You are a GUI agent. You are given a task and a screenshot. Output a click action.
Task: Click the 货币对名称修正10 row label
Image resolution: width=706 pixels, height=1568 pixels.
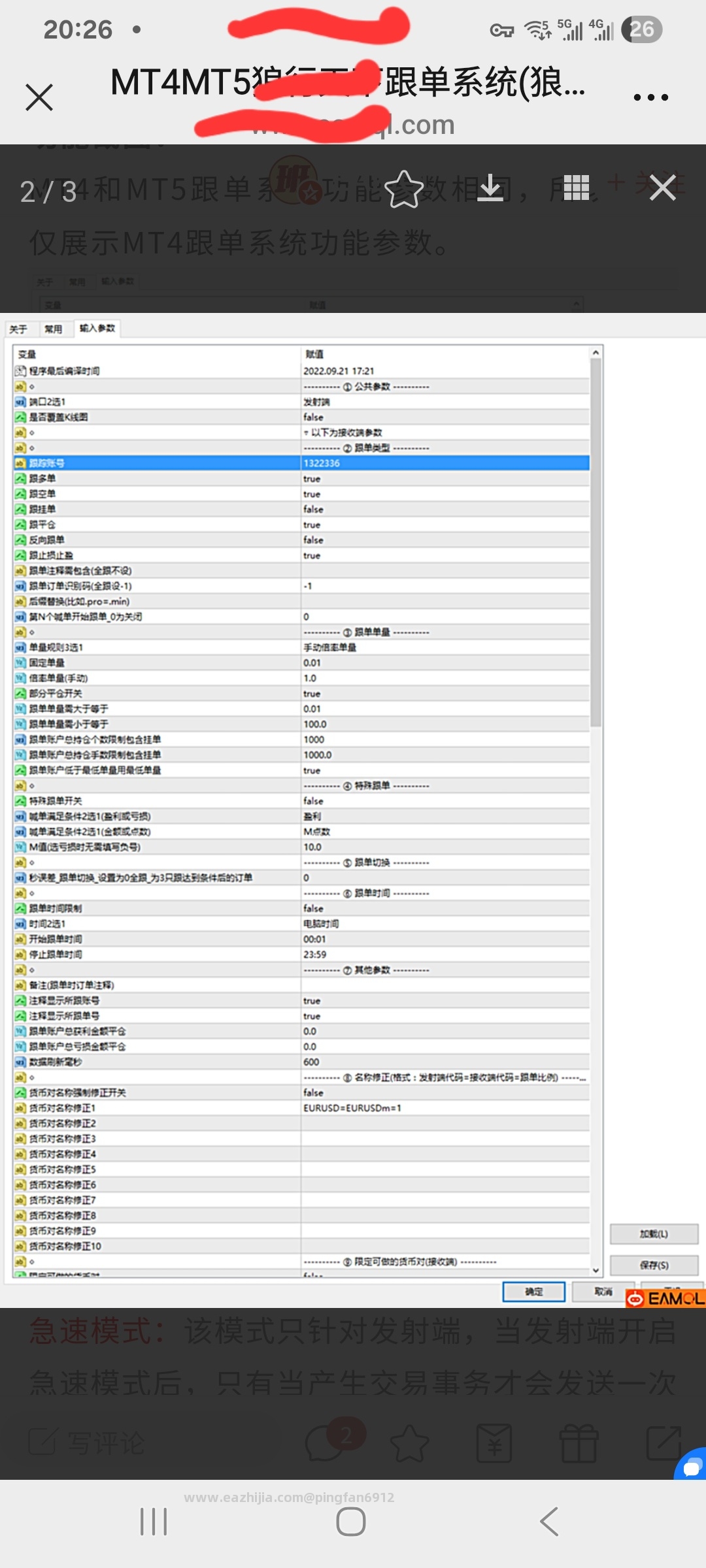point(65,1246)
